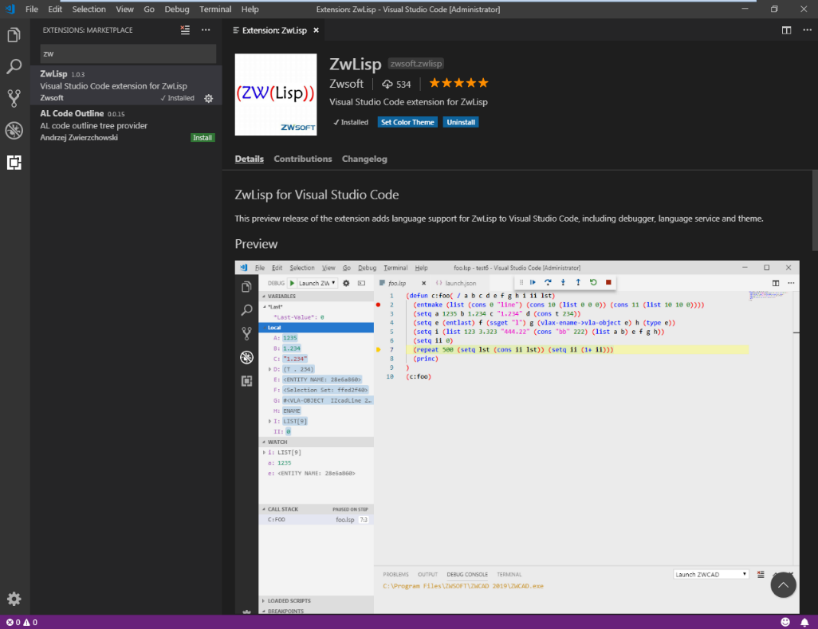The width and height of the screenshot is (818, 629).
Task: Click the Uninstall button for ZwLisp
Action: coord(461,122)
